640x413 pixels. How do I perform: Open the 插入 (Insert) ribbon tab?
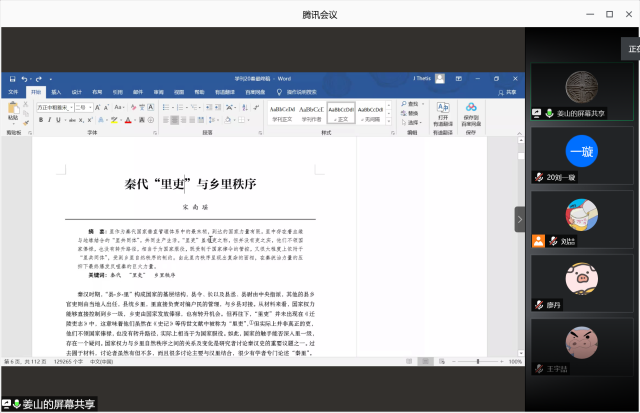pos(55,91)
